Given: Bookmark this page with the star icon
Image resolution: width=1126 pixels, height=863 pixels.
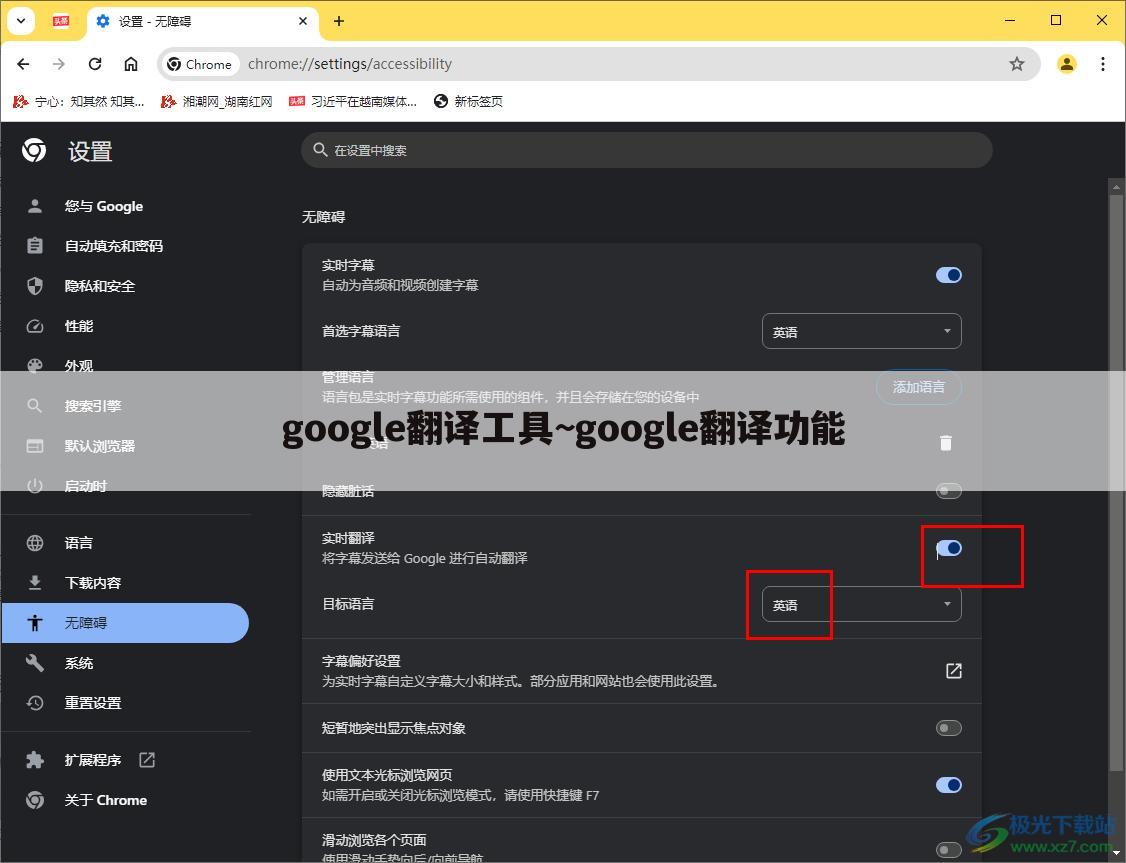Looking at the screenshot, I should (x=1017, y=64).
